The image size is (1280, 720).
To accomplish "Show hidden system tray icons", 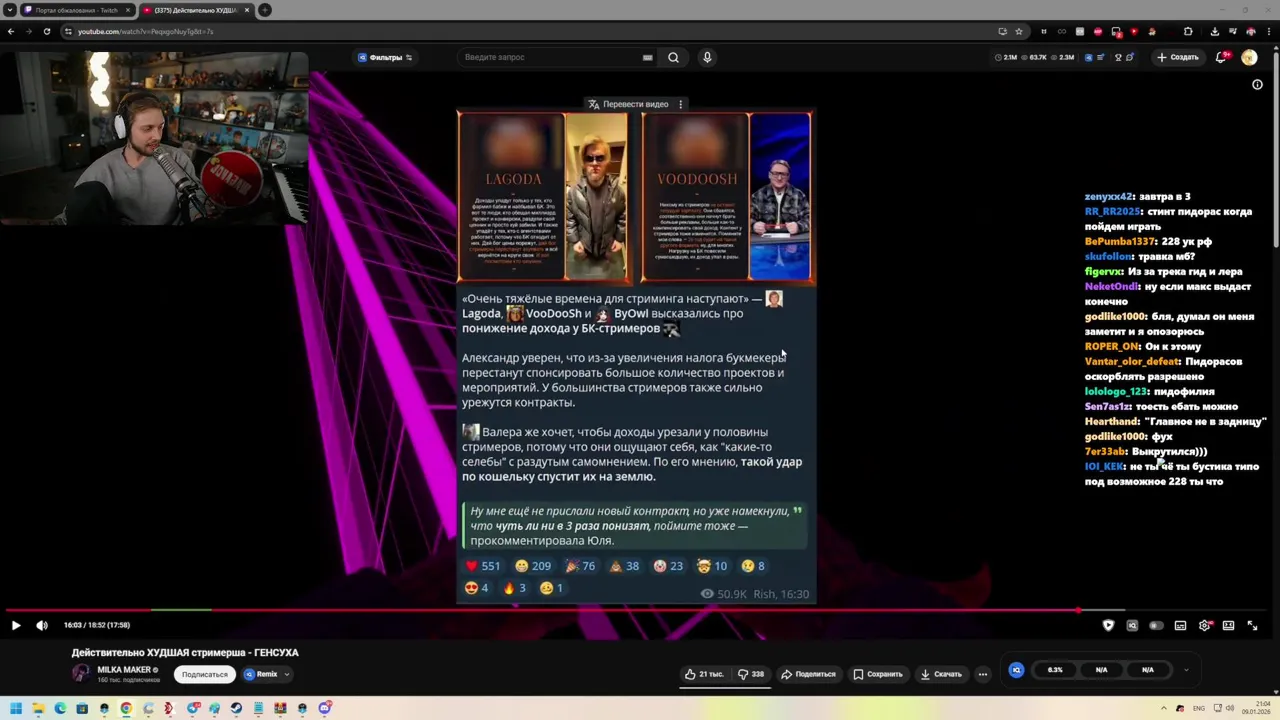I will pyautogui.click(x=1164, y=708).
